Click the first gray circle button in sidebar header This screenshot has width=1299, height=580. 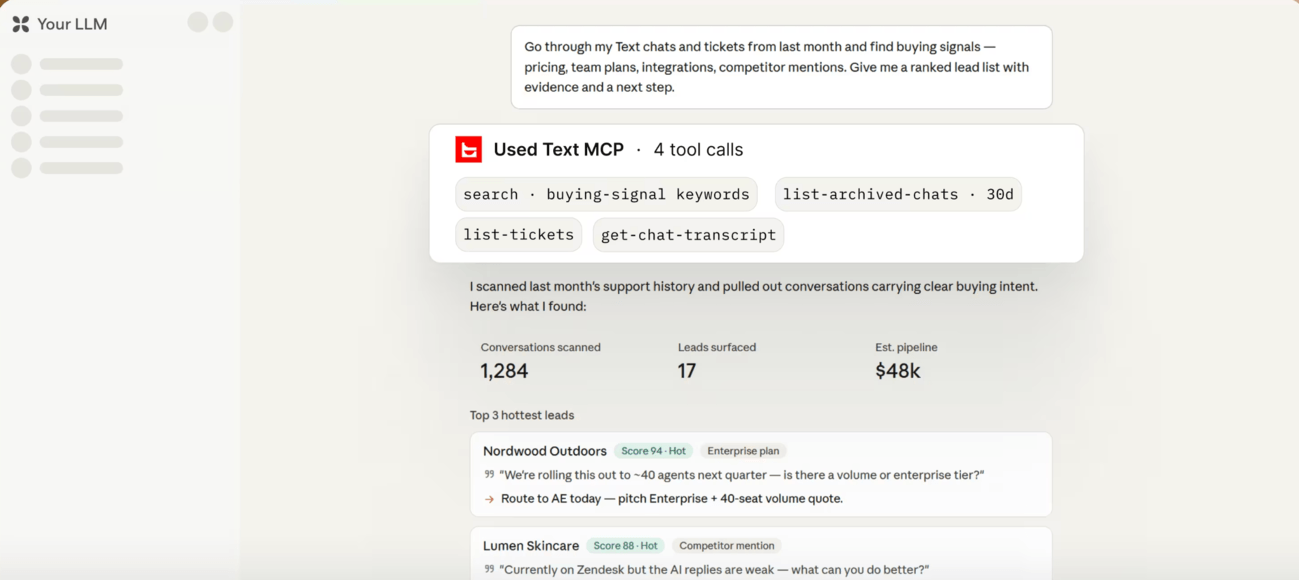coord(198,22)
